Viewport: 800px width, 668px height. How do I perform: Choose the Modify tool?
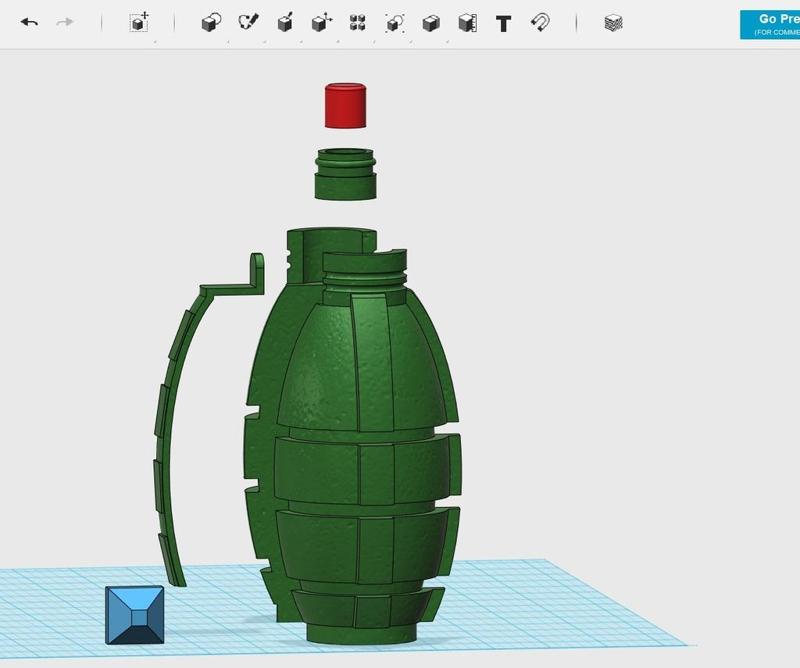pos(321,22)
